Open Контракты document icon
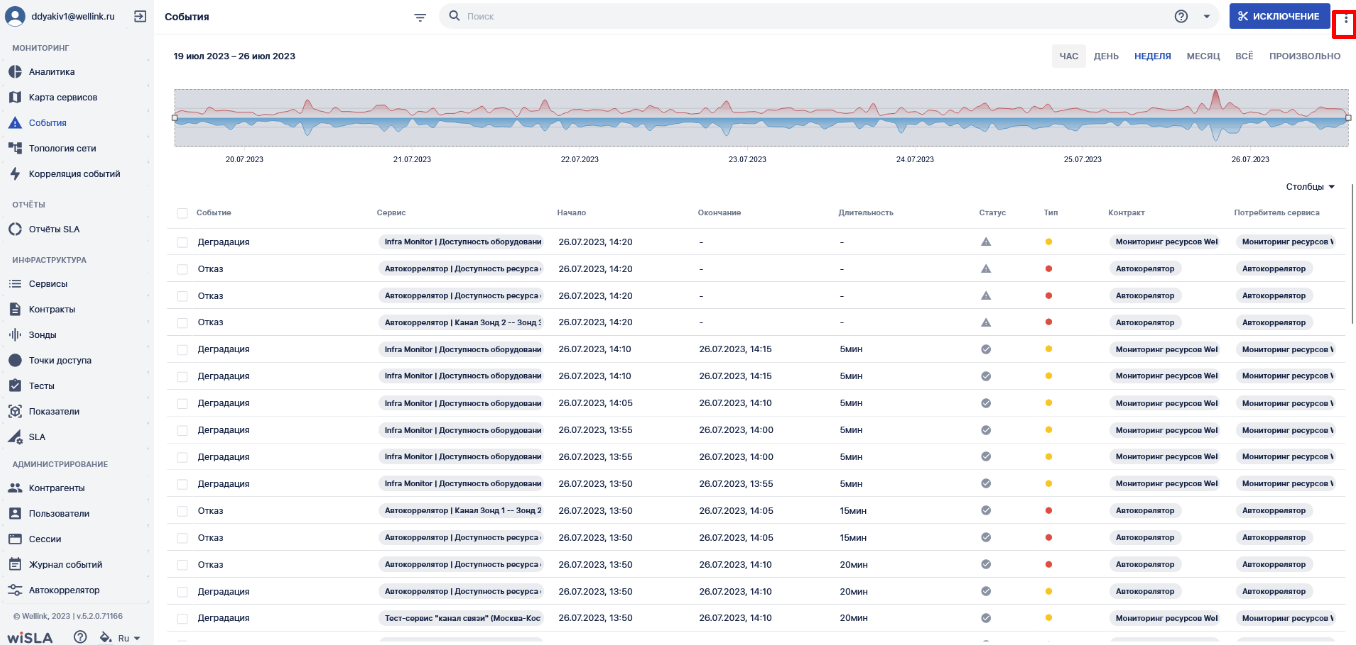 [x=15, y=309]
